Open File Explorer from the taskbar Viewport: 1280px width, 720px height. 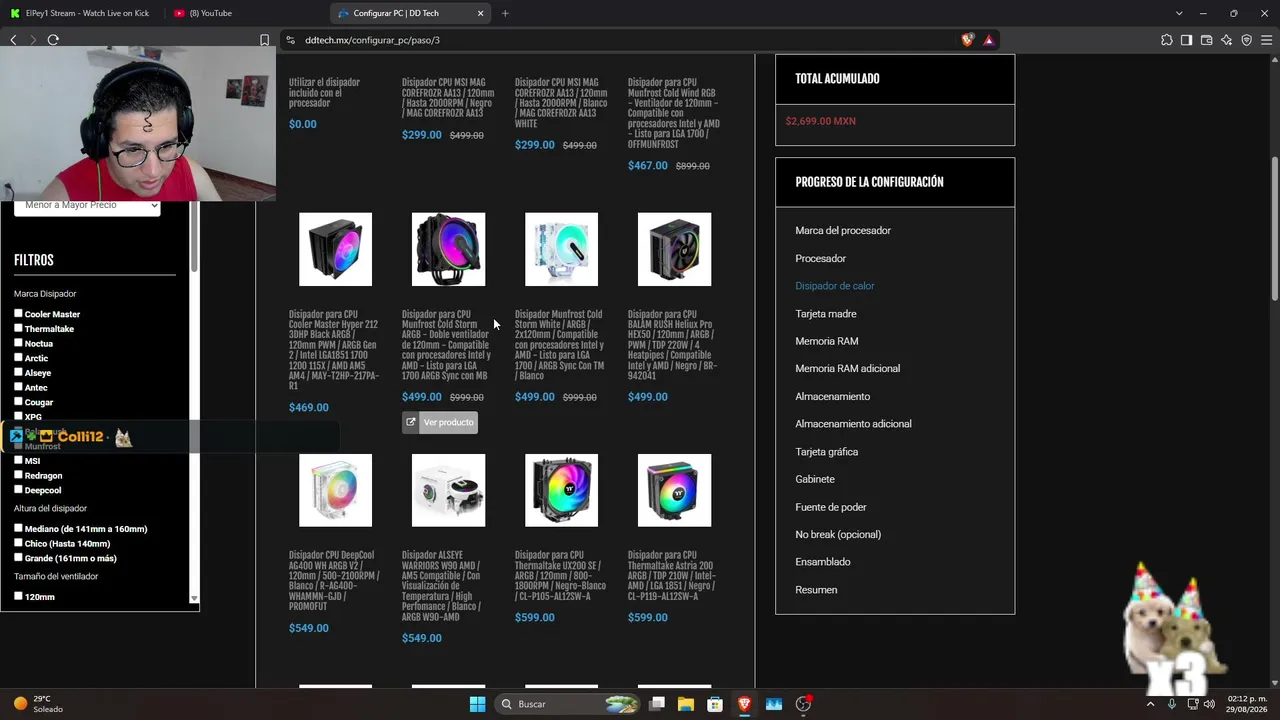tap(686, 704)
